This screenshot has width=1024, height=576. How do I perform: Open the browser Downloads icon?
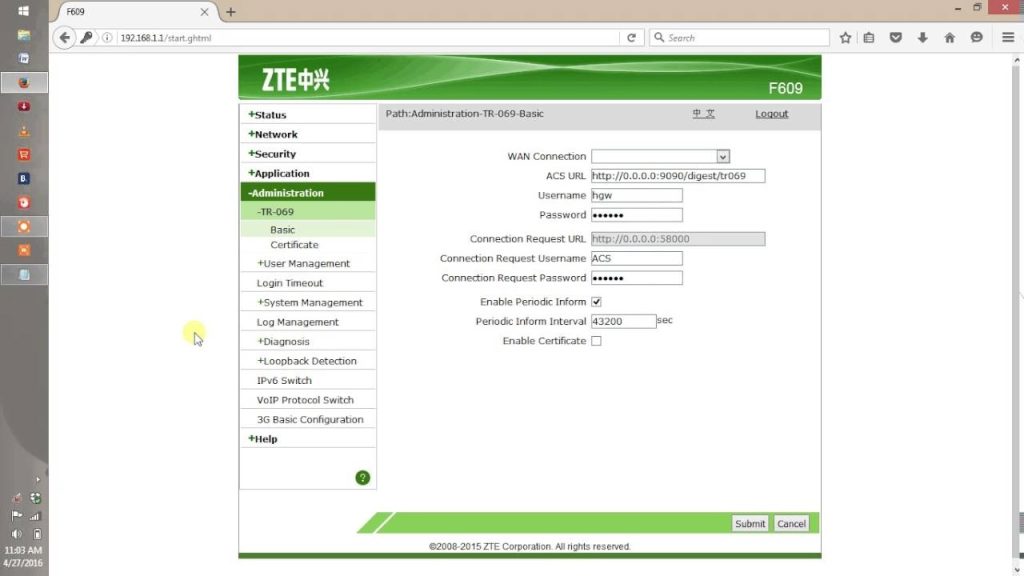pyautogui.click(x=921, y=37)
